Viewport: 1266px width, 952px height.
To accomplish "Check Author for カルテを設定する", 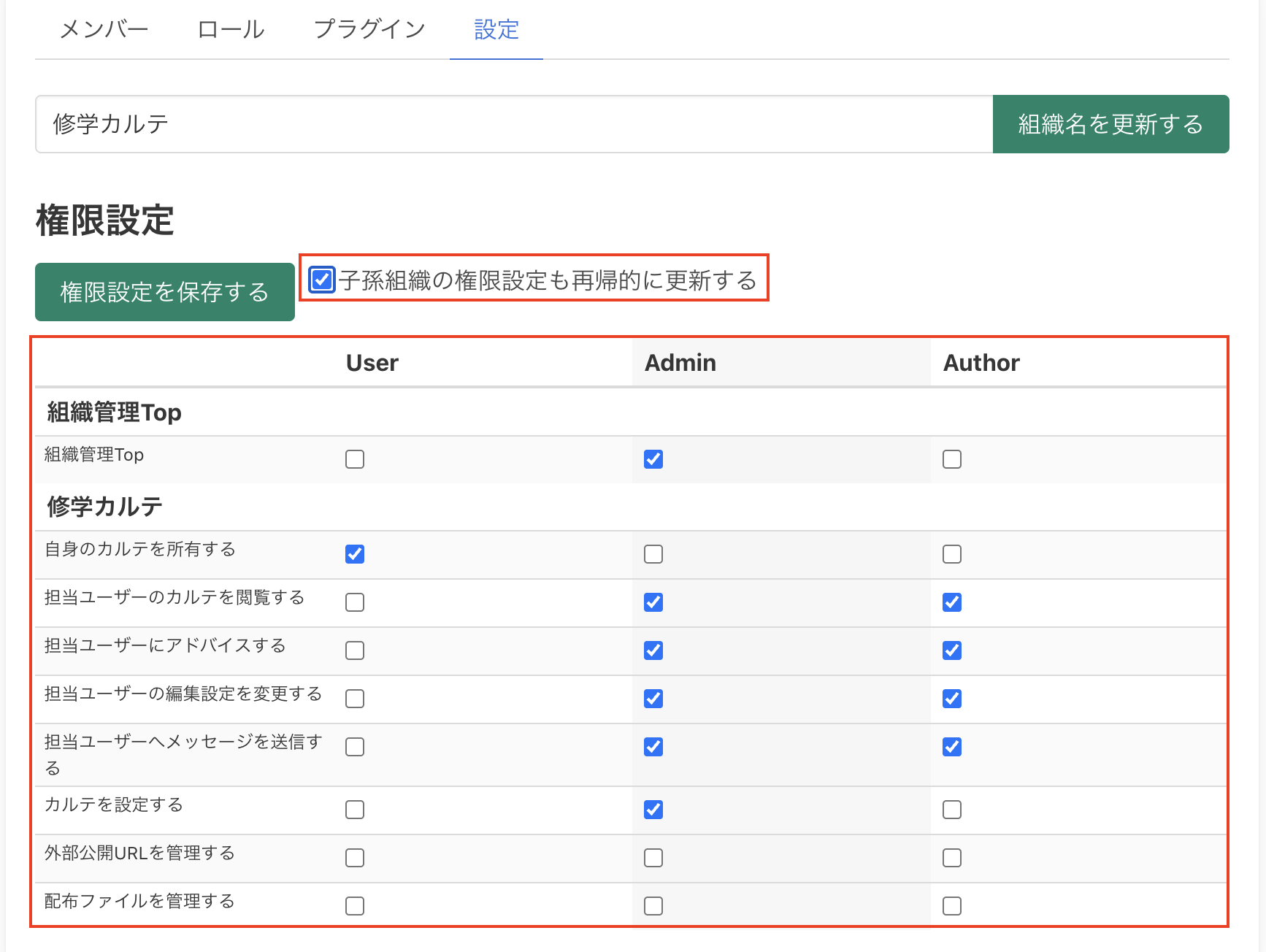I will [x=952, y=810].
